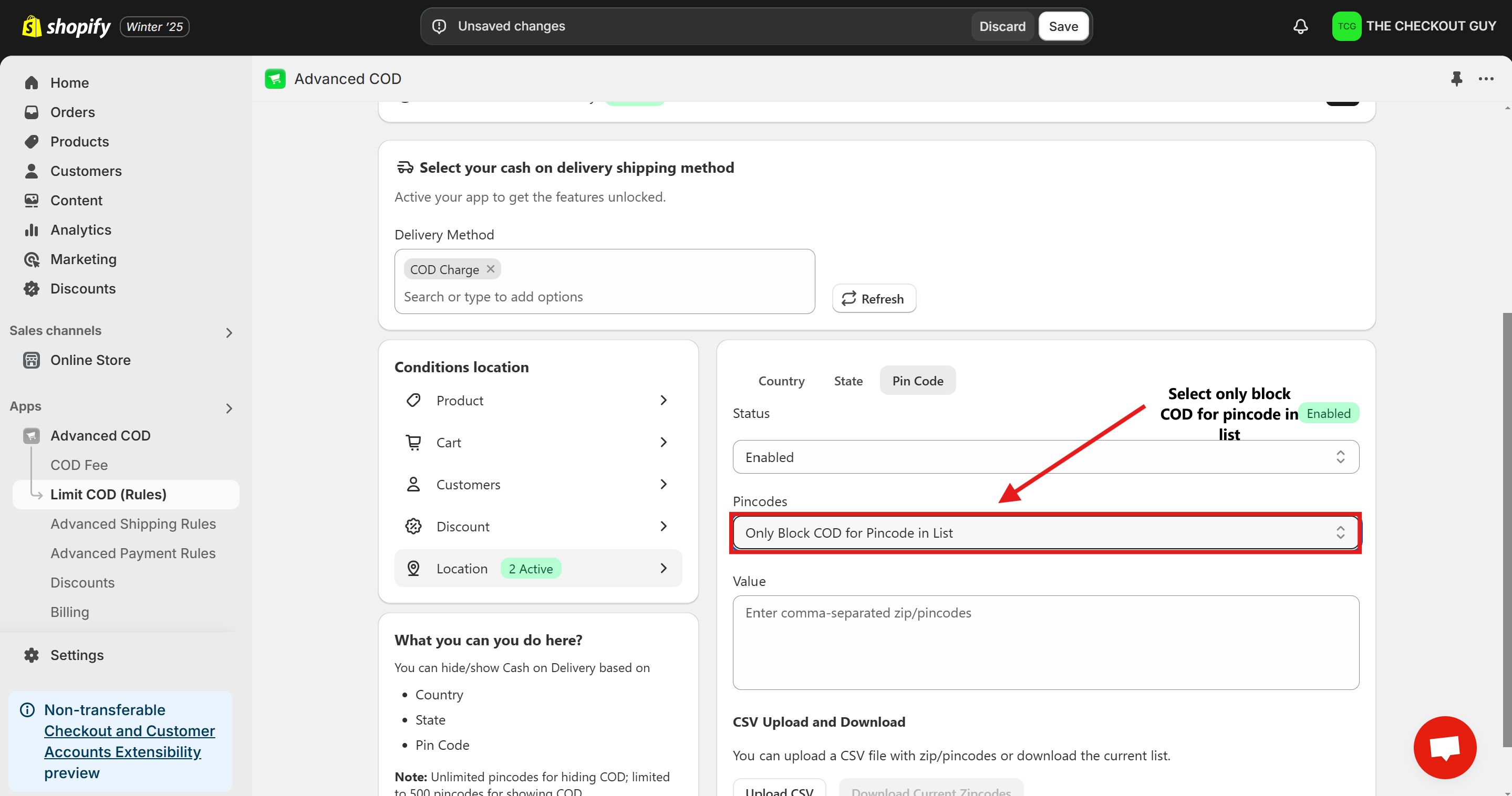
Task: Discard unsaved changes
Action: pyautogui.click(x=1002, y=26)
